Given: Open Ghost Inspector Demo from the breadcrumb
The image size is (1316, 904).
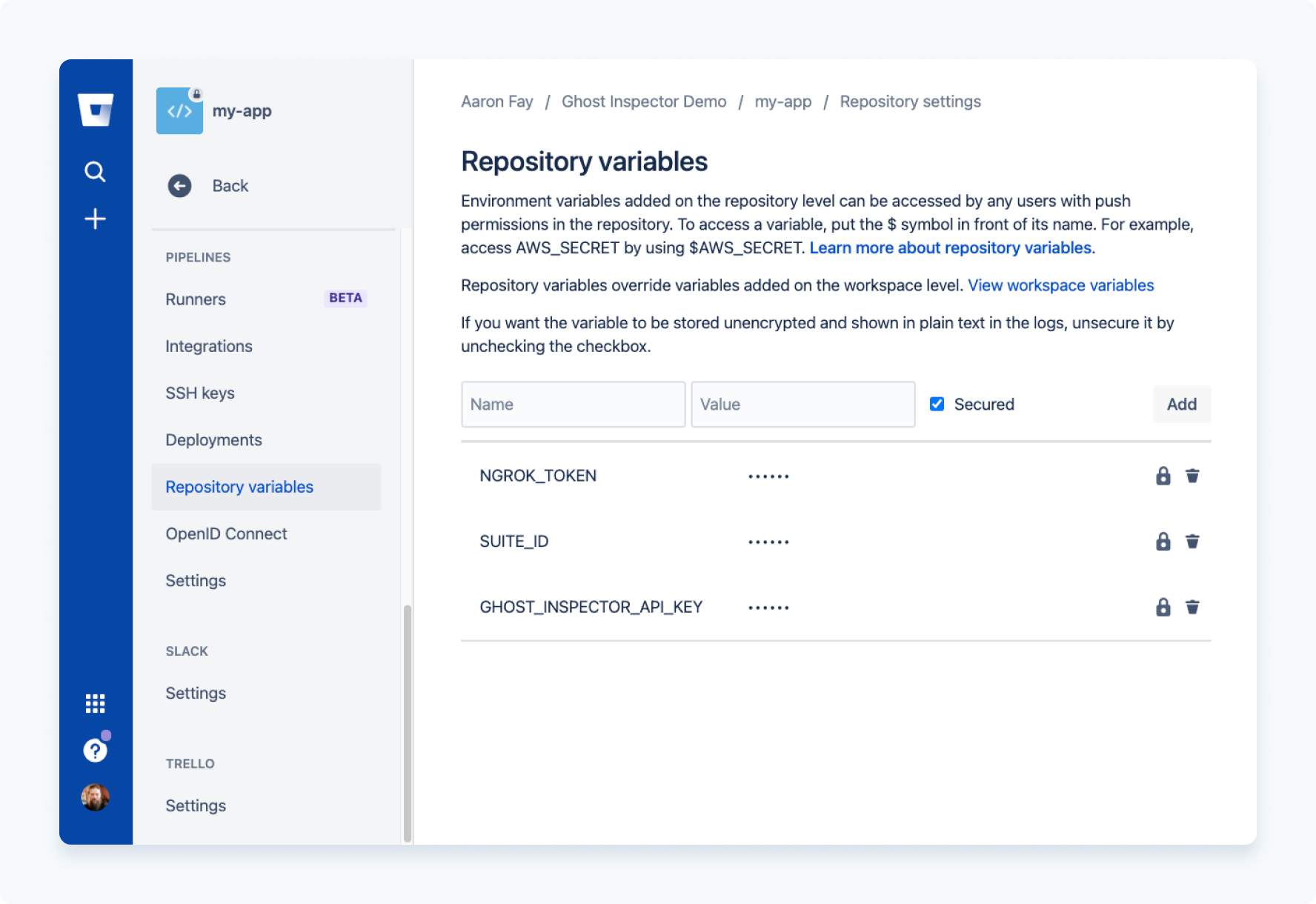Looking at the screenshot, I should pyautogui.click(x=643, y=102).
